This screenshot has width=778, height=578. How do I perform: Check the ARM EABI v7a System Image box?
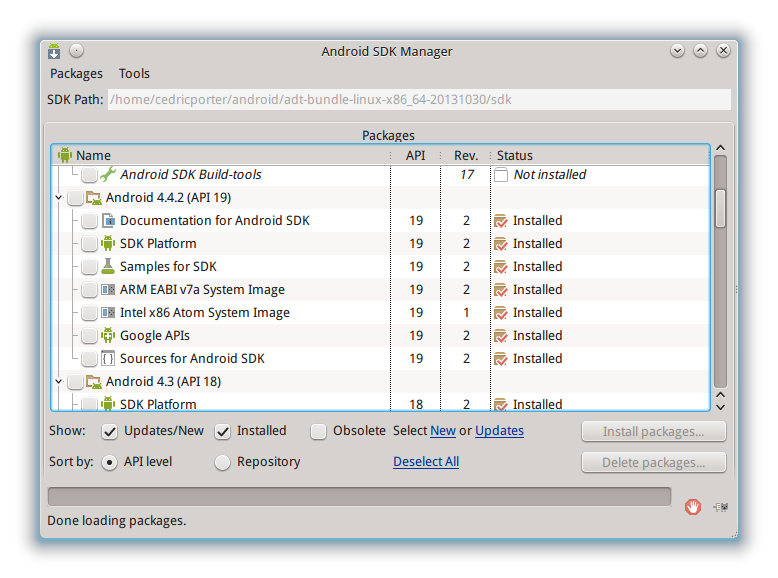(89, 289)
